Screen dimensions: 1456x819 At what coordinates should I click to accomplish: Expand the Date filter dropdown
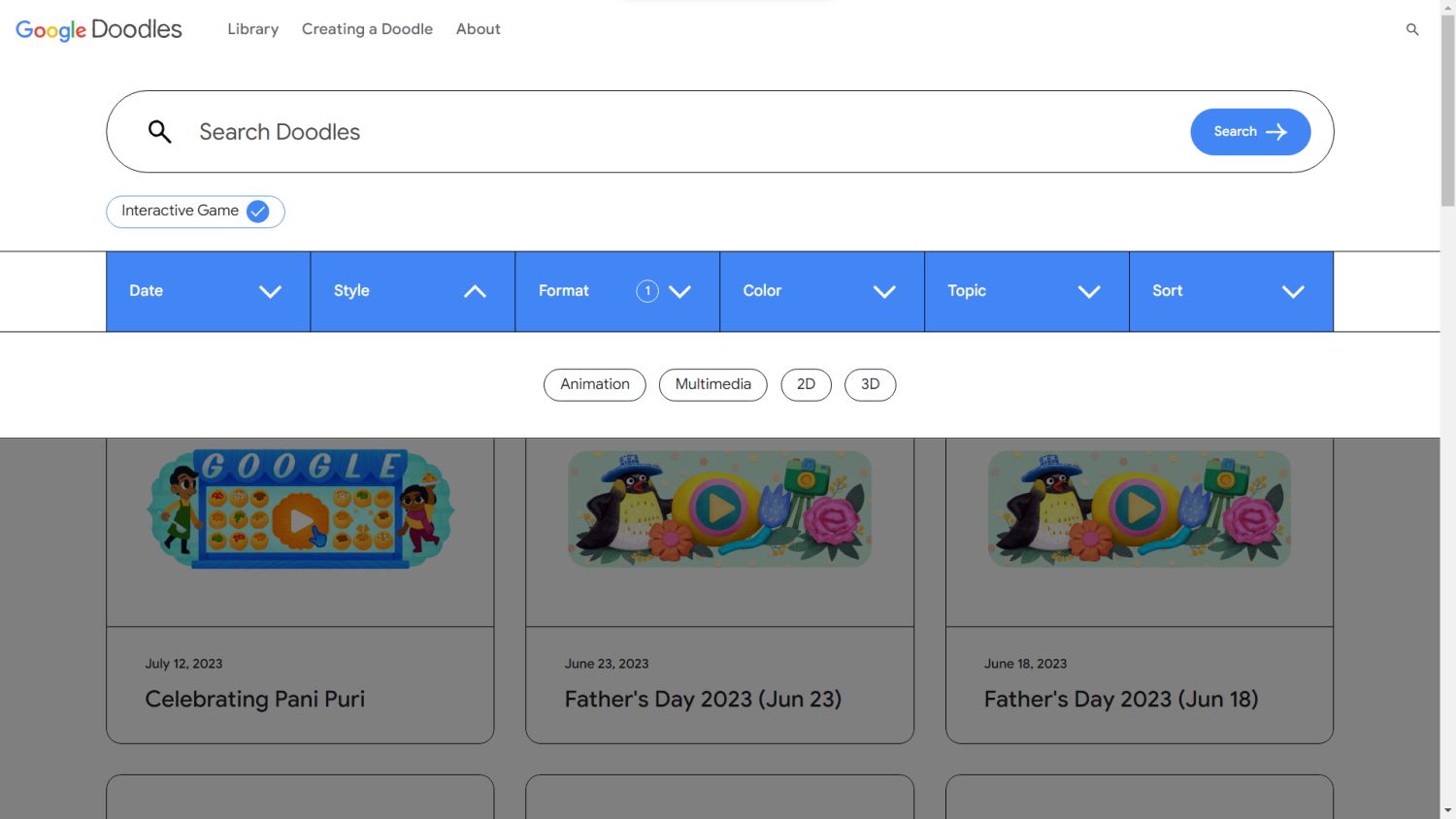point(208,291)
